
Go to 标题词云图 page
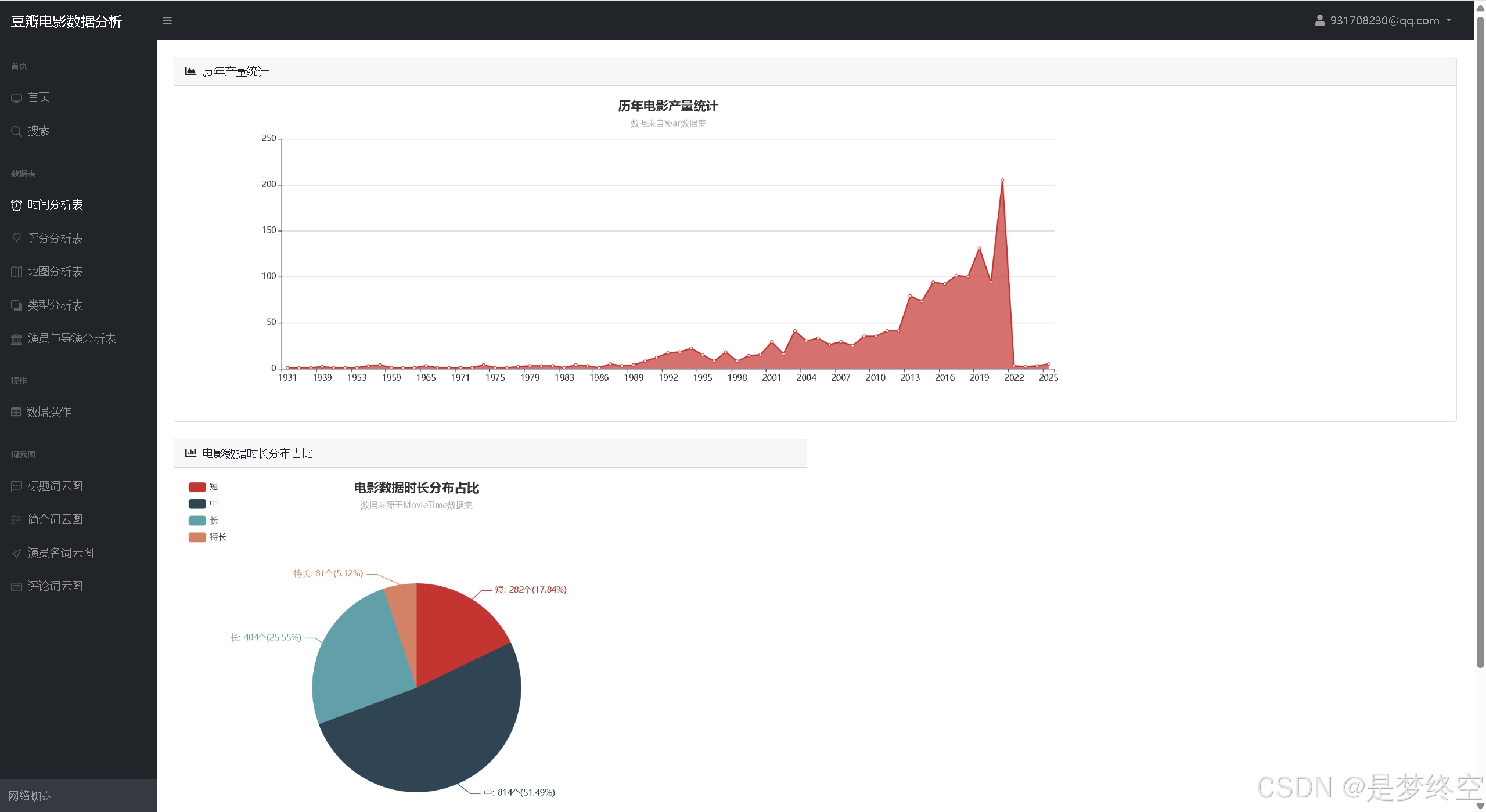[55, 486]
